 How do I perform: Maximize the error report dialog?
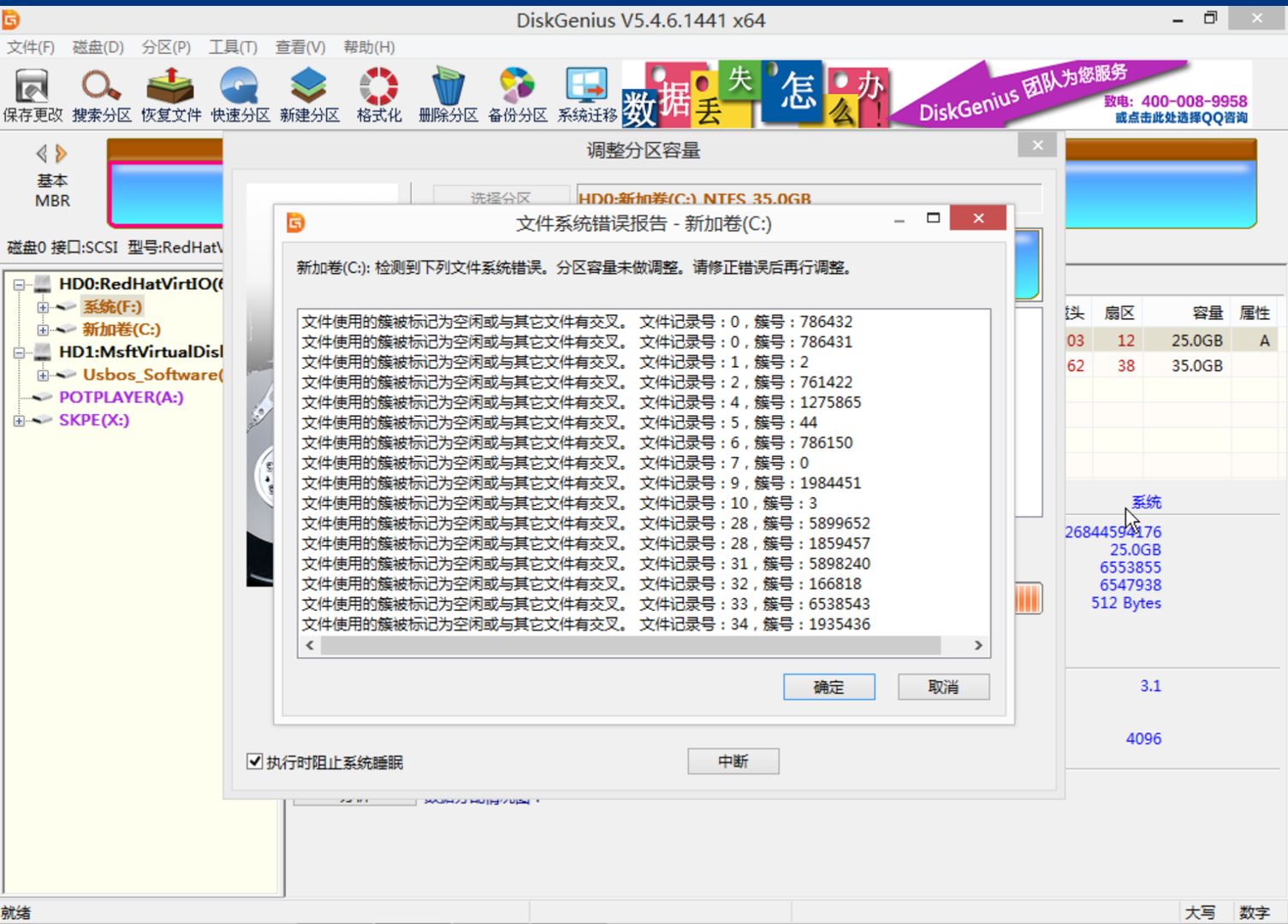(934, 218)
